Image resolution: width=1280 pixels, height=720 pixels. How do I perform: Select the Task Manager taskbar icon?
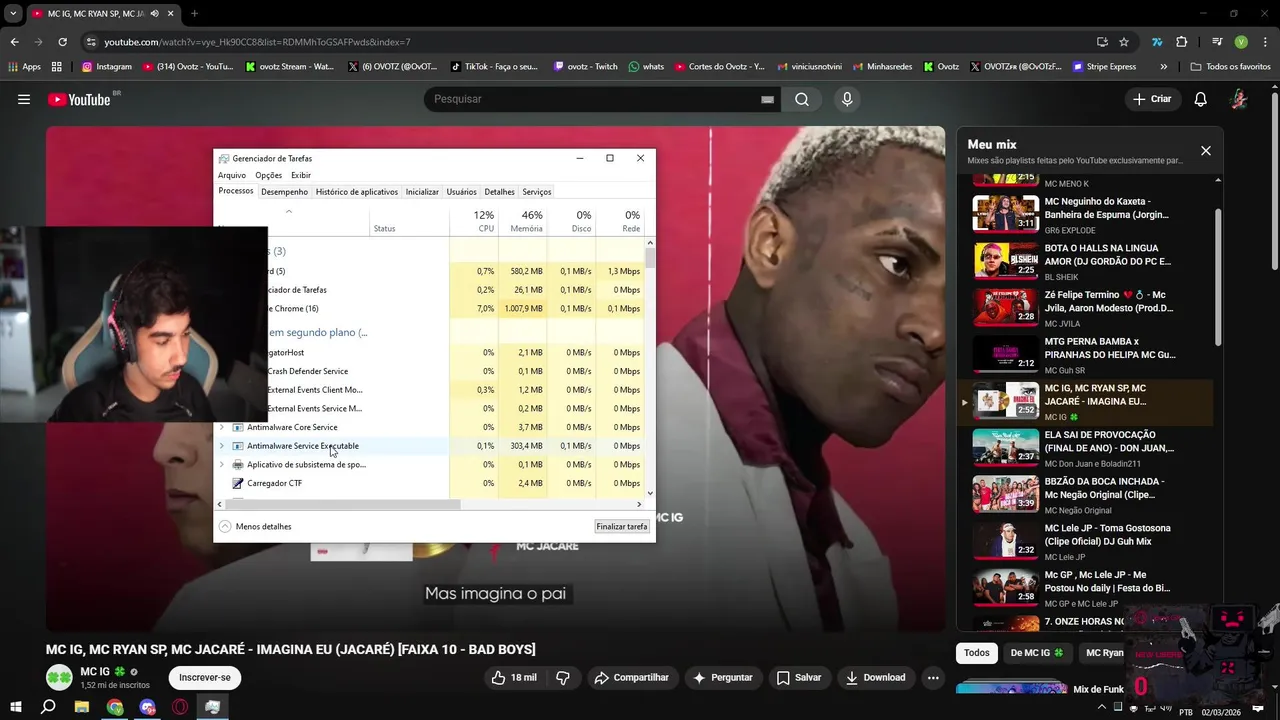click(213, 707)
